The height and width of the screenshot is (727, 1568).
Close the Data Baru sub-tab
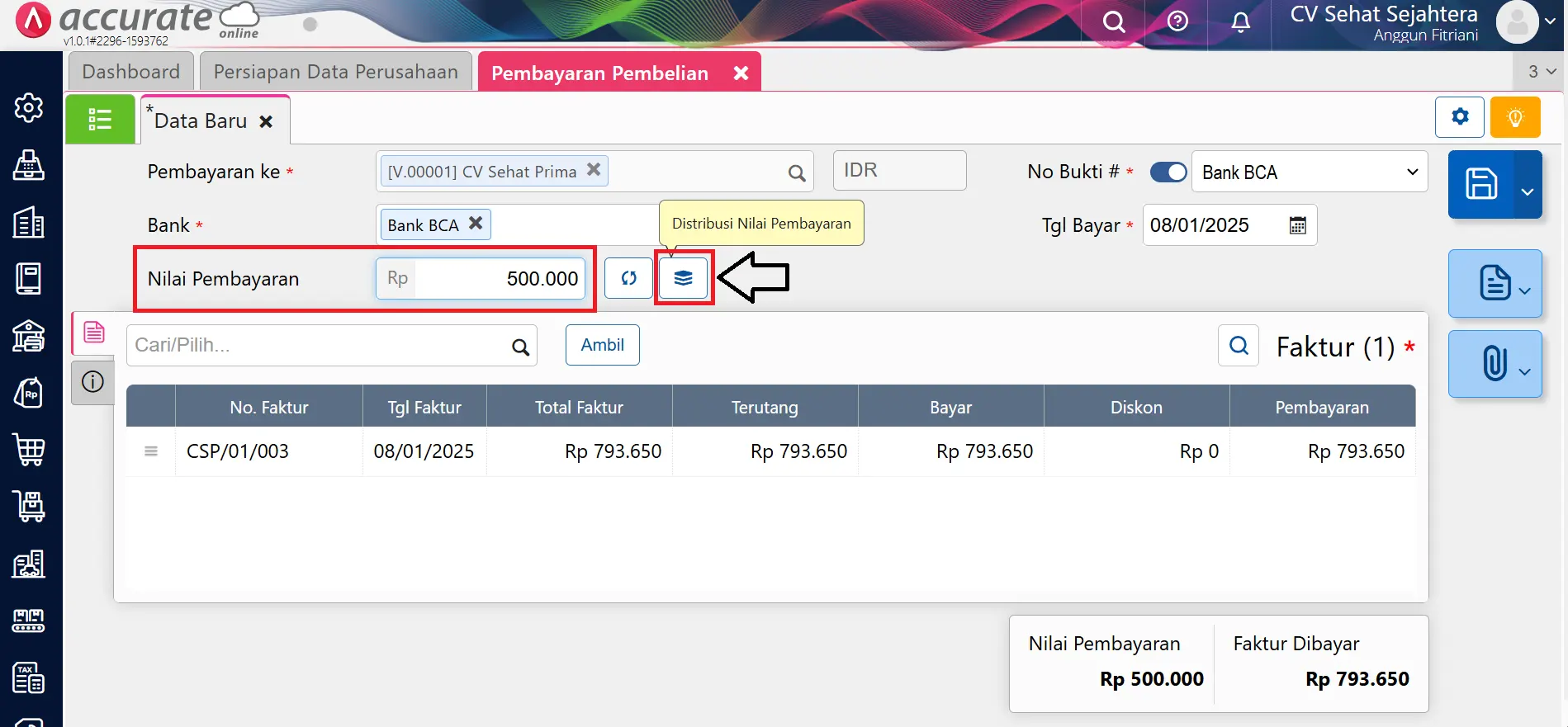tap(266, 121)
